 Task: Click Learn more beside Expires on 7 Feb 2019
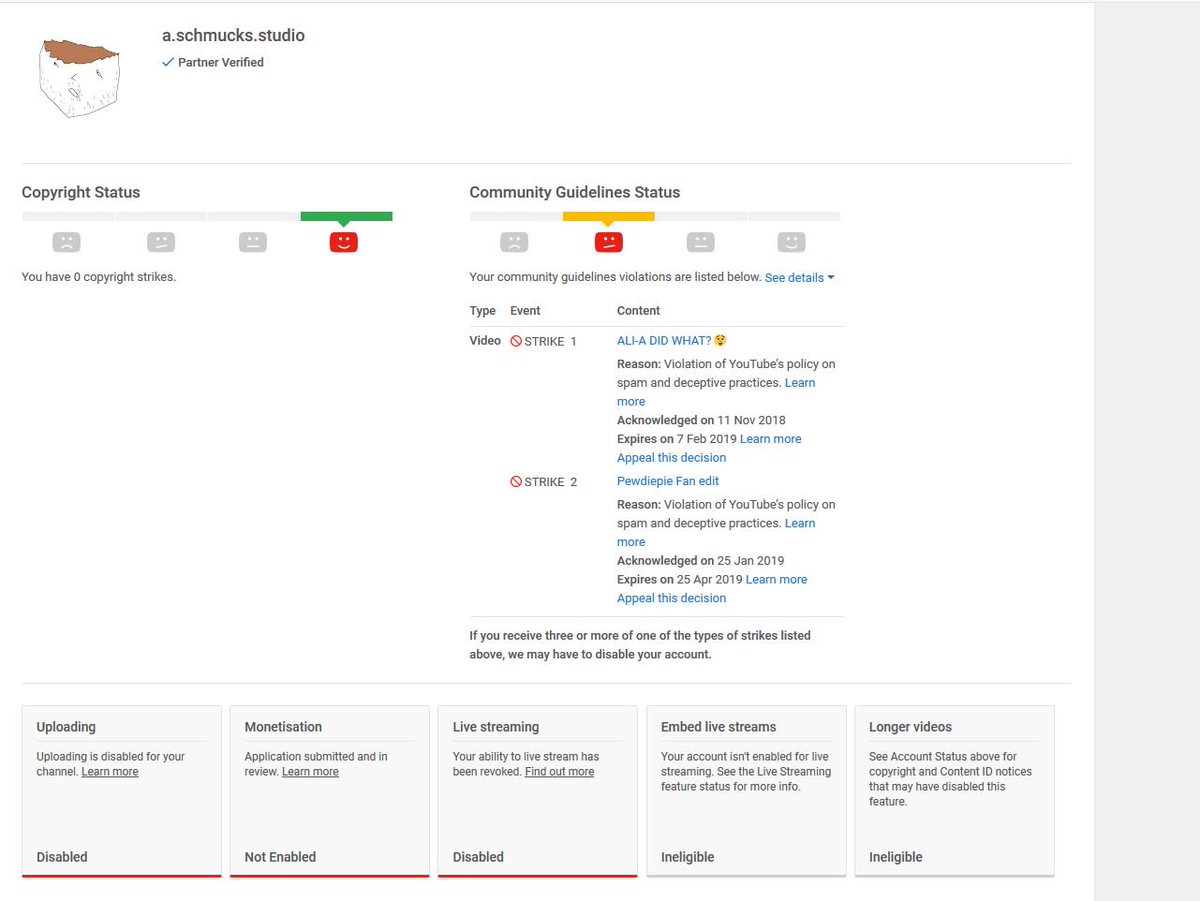point(771,439)
